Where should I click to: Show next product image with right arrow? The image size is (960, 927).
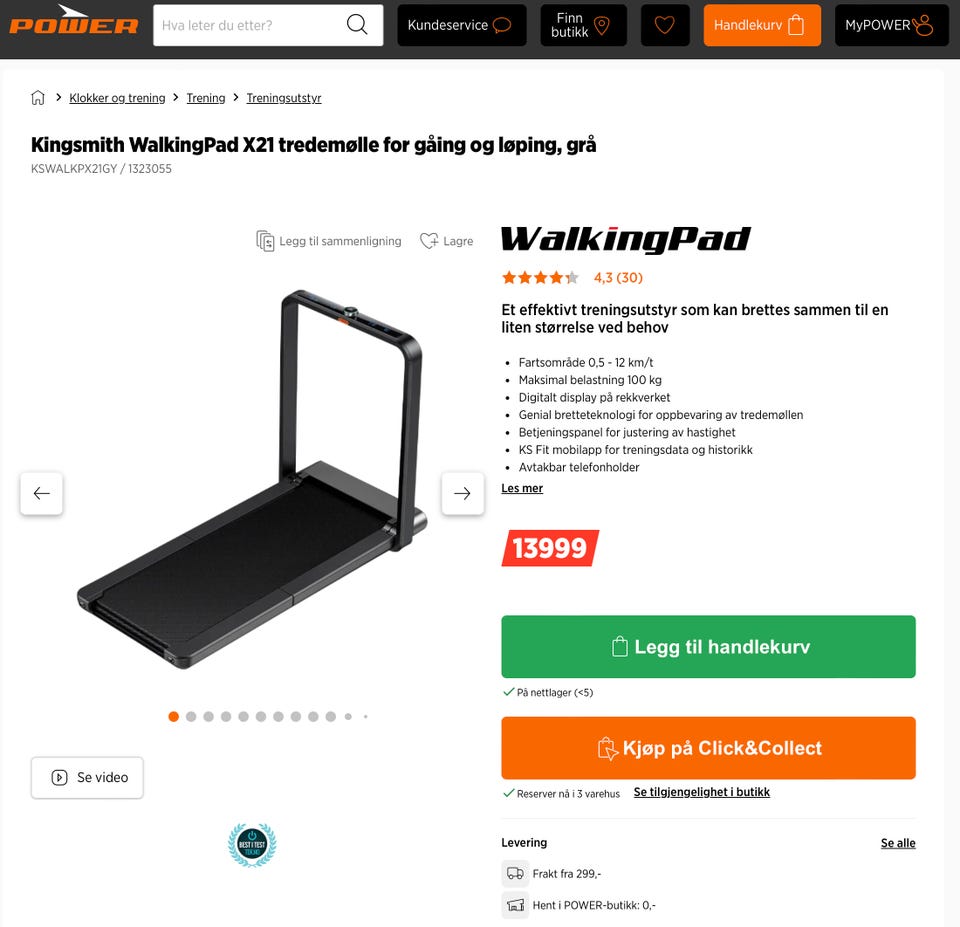click(463, 494)
